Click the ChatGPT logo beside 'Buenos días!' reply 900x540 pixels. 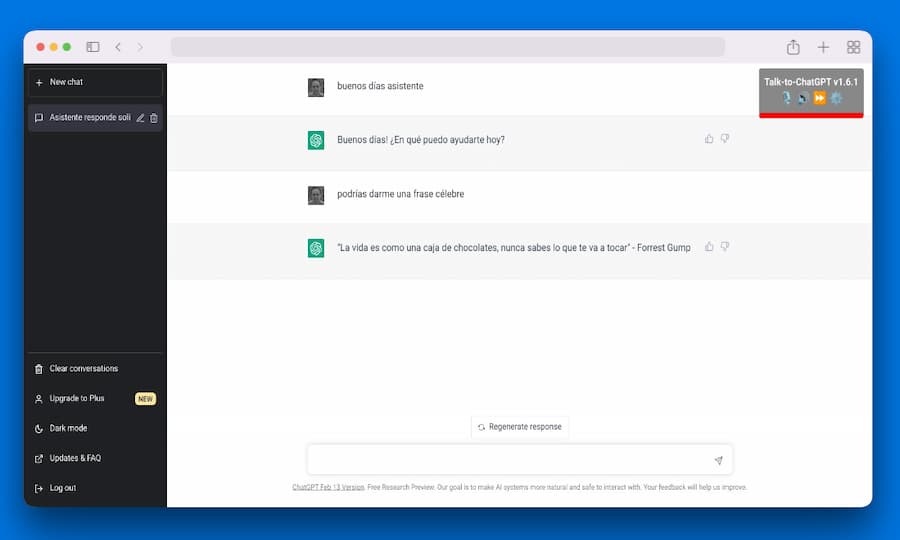click(x=316, y=140)
